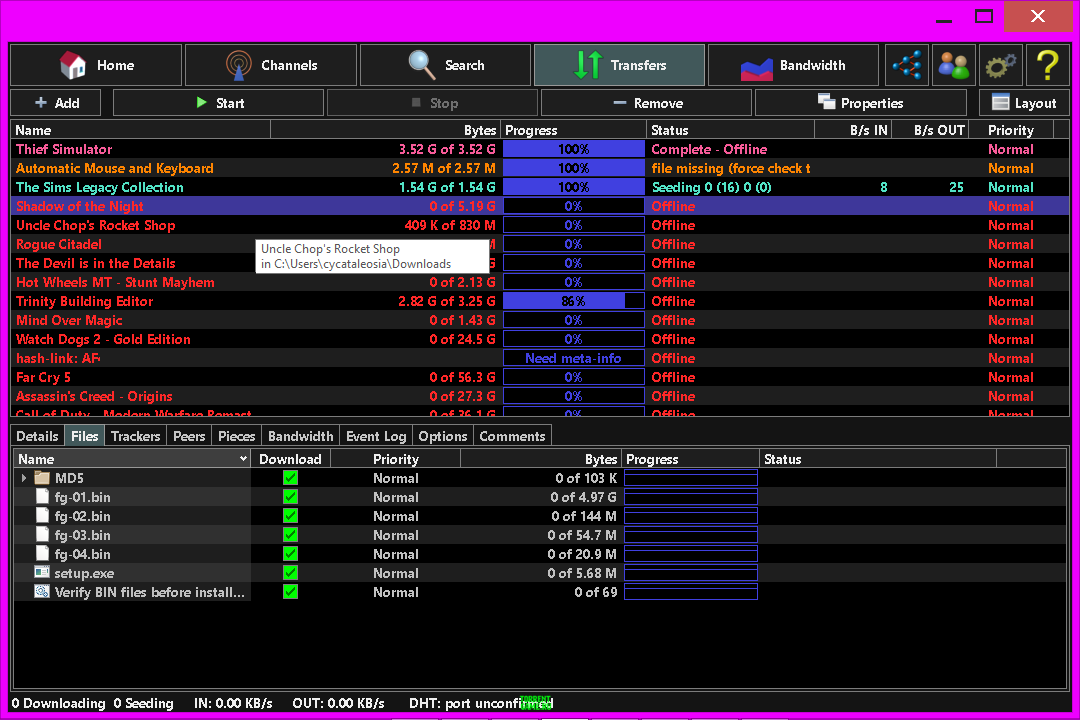The width and height of the screenshot is (1080, 720).
Task: Switch to the Trackers tab
Action: click(135, 436)
